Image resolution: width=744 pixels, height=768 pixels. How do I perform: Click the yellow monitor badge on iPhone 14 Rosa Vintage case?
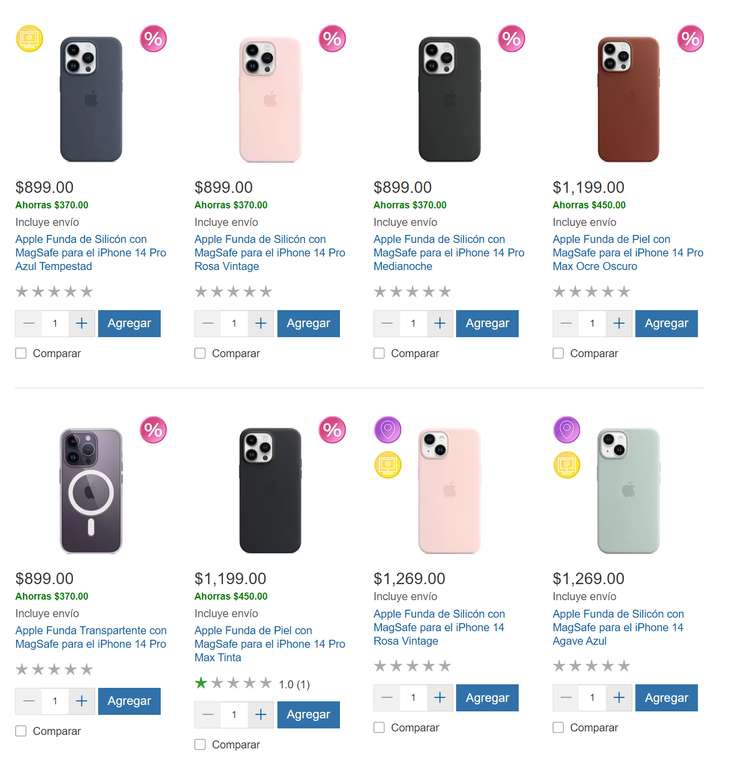click(388, 464)
